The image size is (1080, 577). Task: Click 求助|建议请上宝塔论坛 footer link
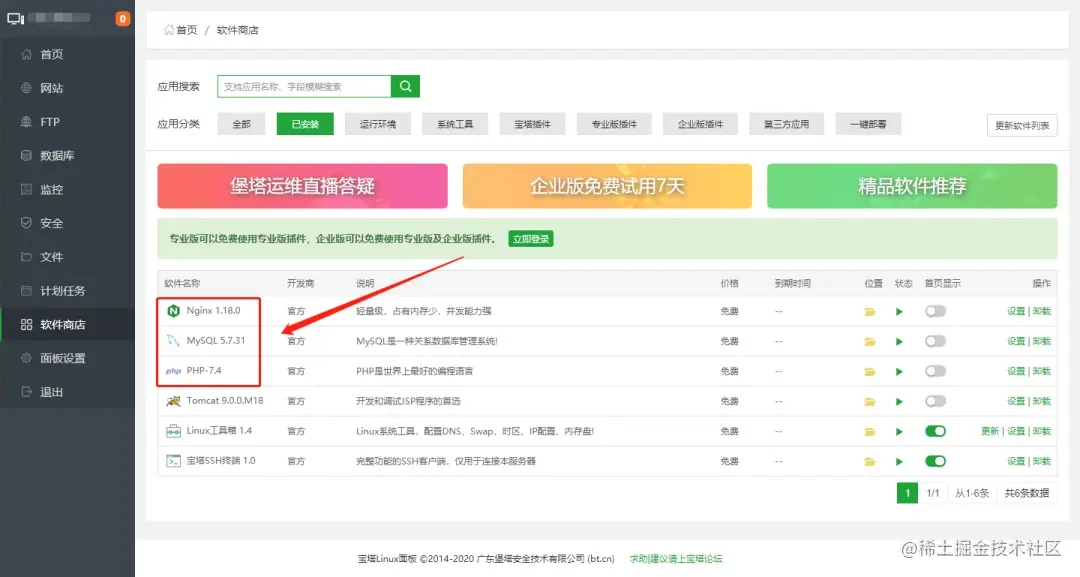676,558
